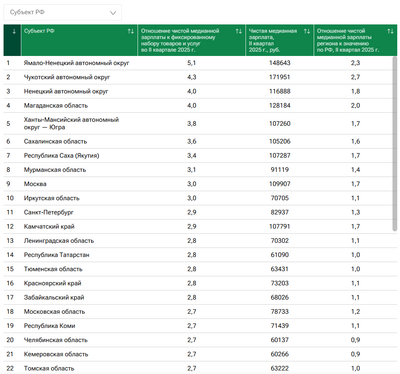The image size is (400, 374).
Task: Click the chevron arrow in Субъект РФ selector
Action: pos(113,13)
